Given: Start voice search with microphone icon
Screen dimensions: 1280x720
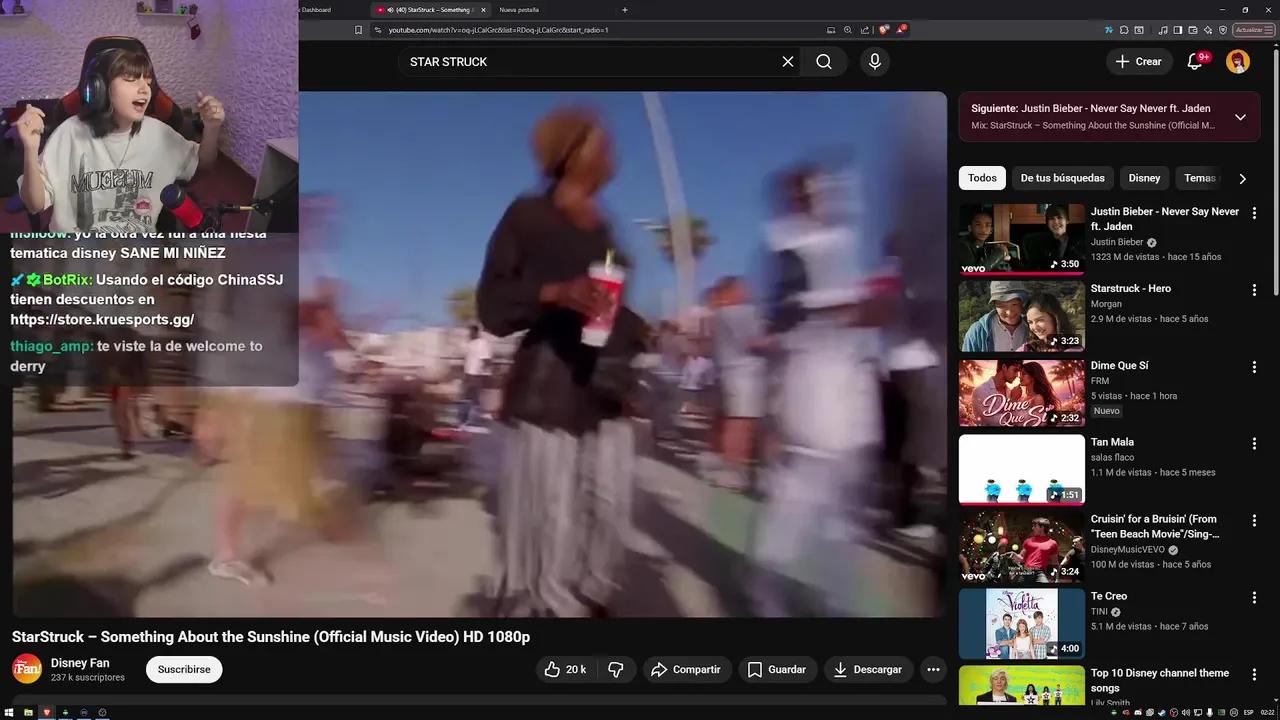Looking at the screenshot, I should coord(875,62).
